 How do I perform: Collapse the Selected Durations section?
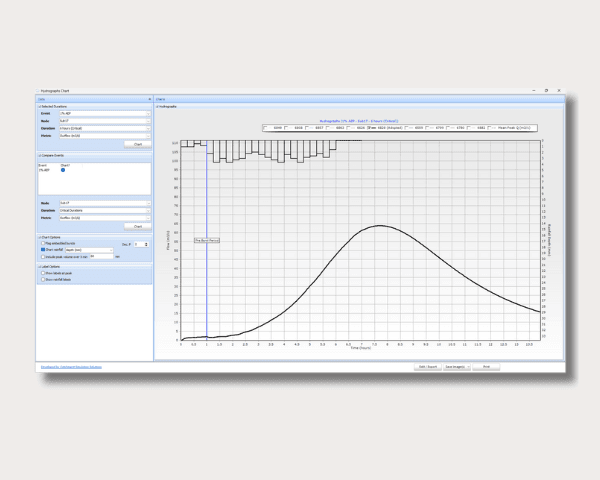pos(40,106)
